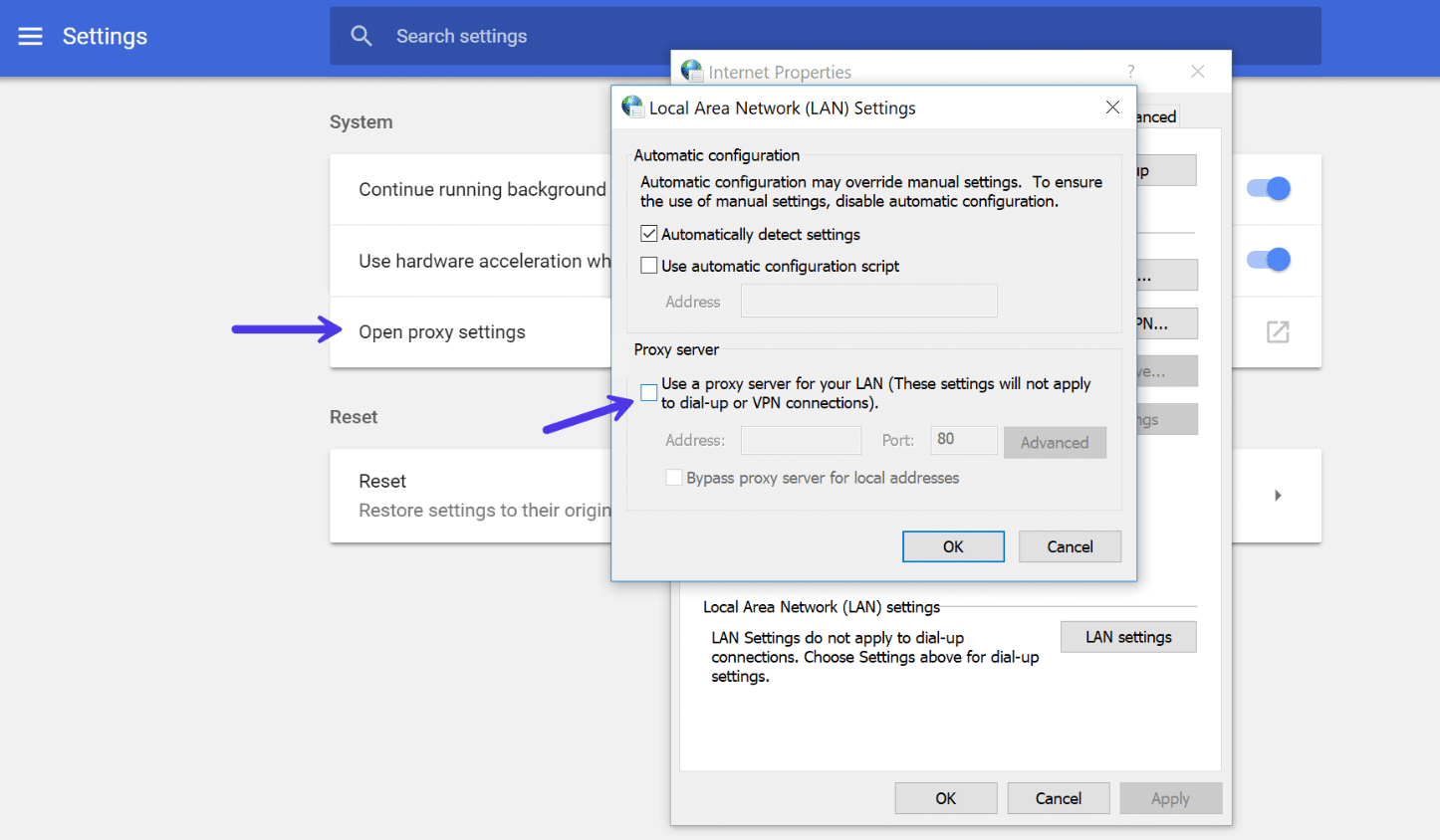Click the help question mark in Internet Properties
This screenshot has height=840, width=1440.
[x=1129, y=71]
